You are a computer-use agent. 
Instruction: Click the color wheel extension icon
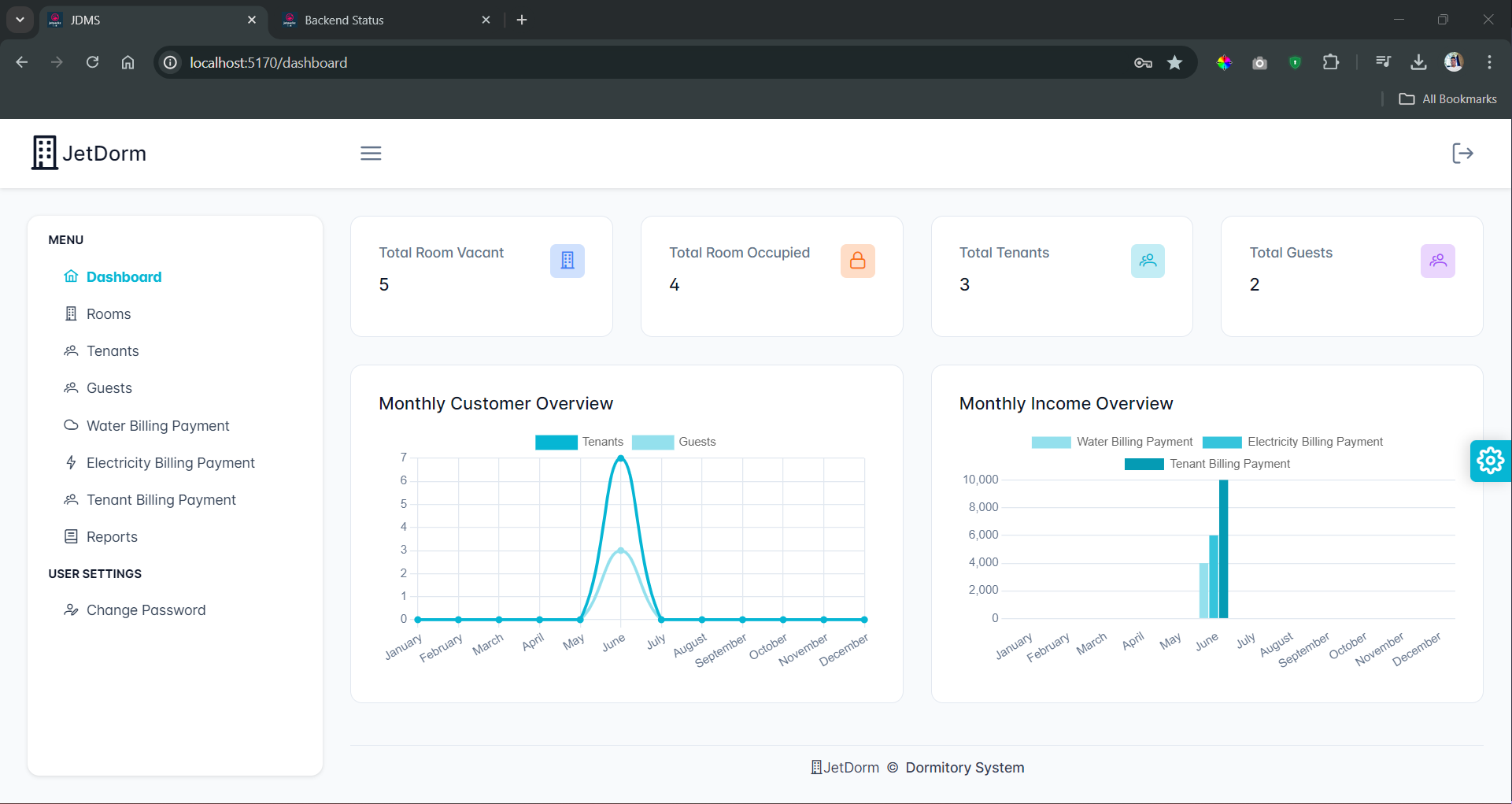point(1224,62)
